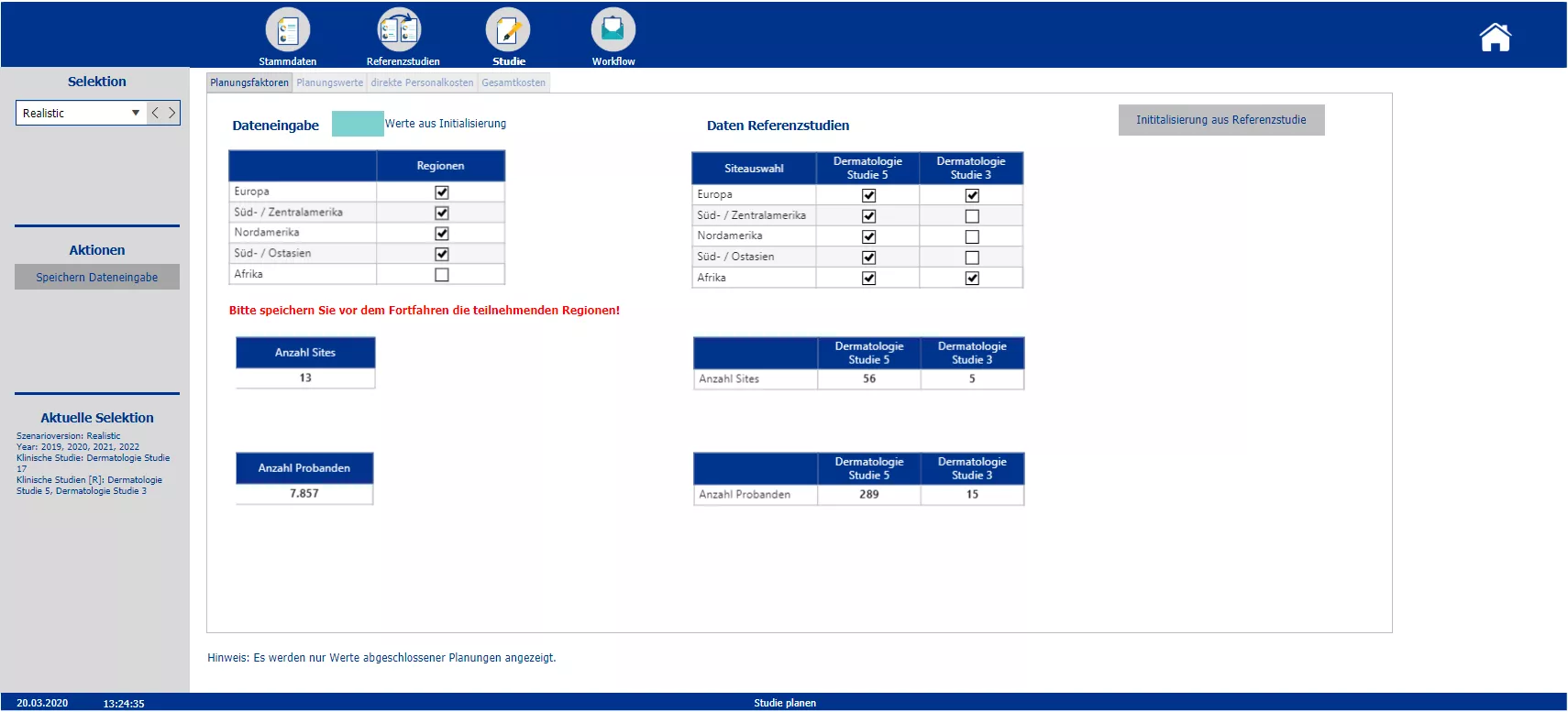The height and width of the screenshot is (712, 1568).
Task: Open the Gesamtkosten tab
Action: coord(513,82)
